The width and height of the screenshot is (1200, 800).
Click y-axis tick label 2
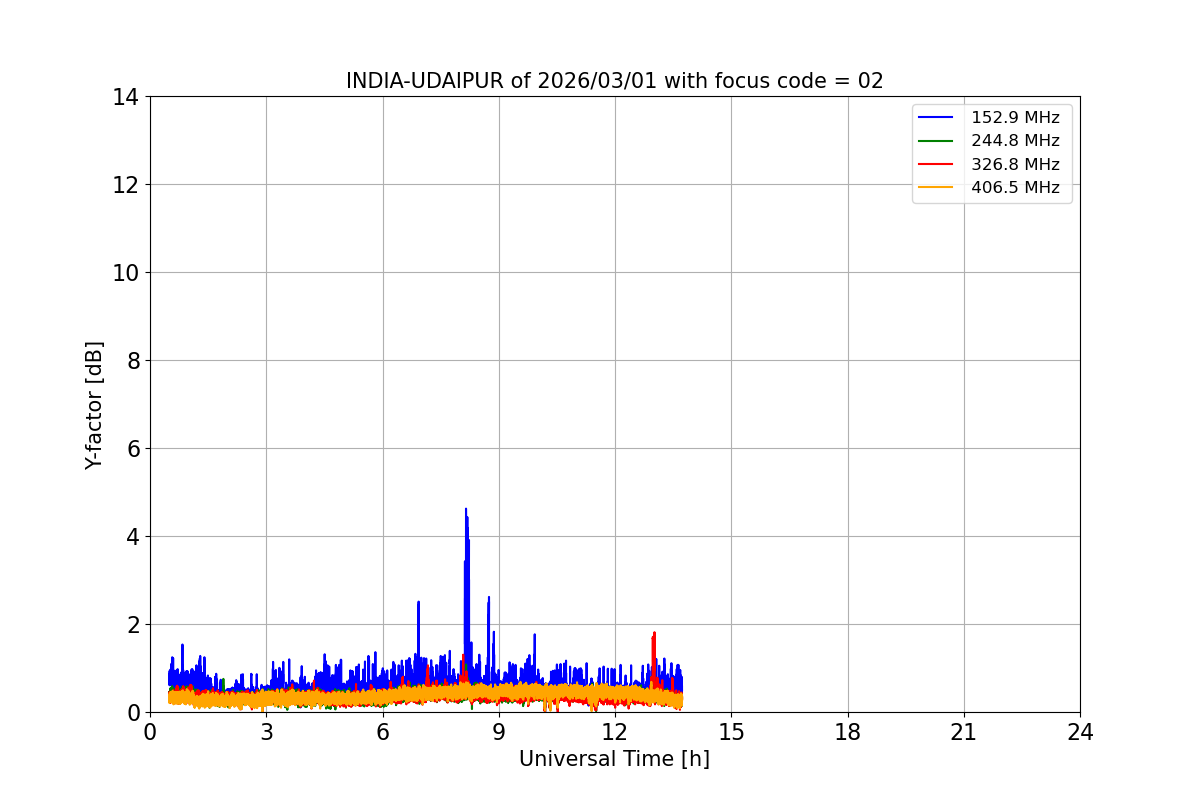click(132, 625)
